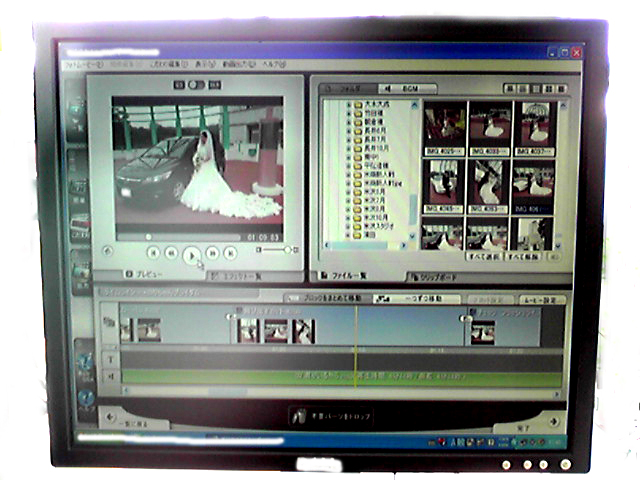640x480 pixels.
Task: Click the round icon left of playback controls
Action: (x=108, y=251)
